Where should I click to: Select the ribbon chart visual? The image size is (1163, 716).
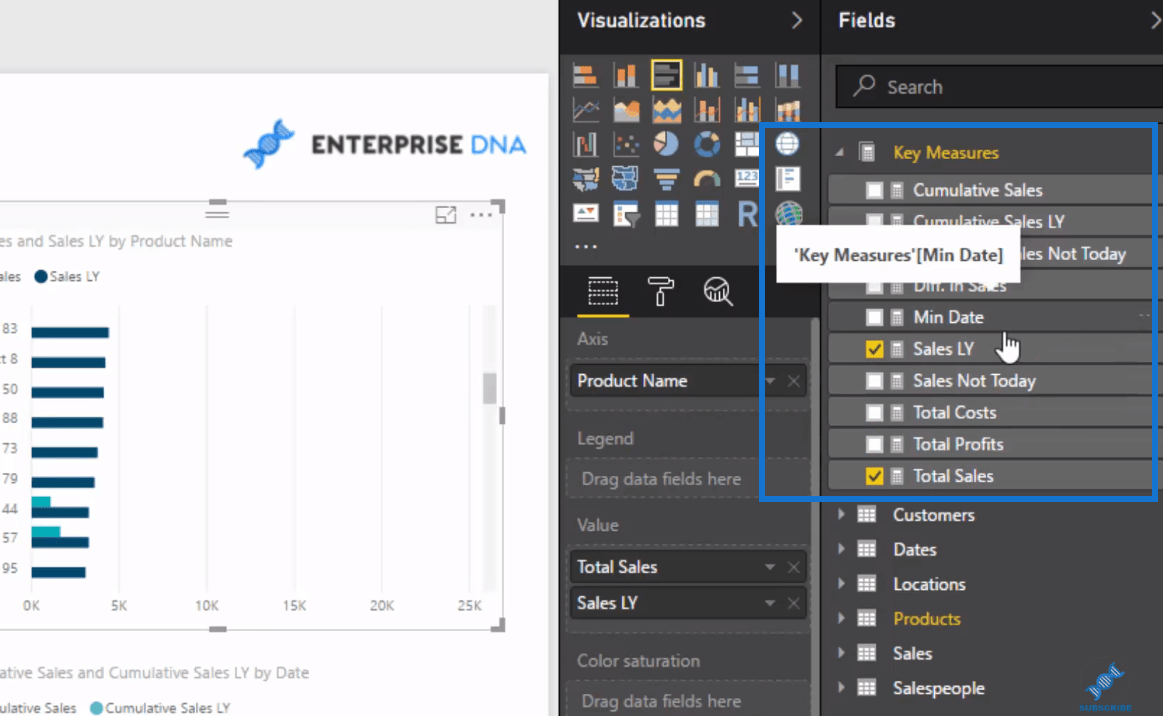pyautogui.click(x=787, y=110)
